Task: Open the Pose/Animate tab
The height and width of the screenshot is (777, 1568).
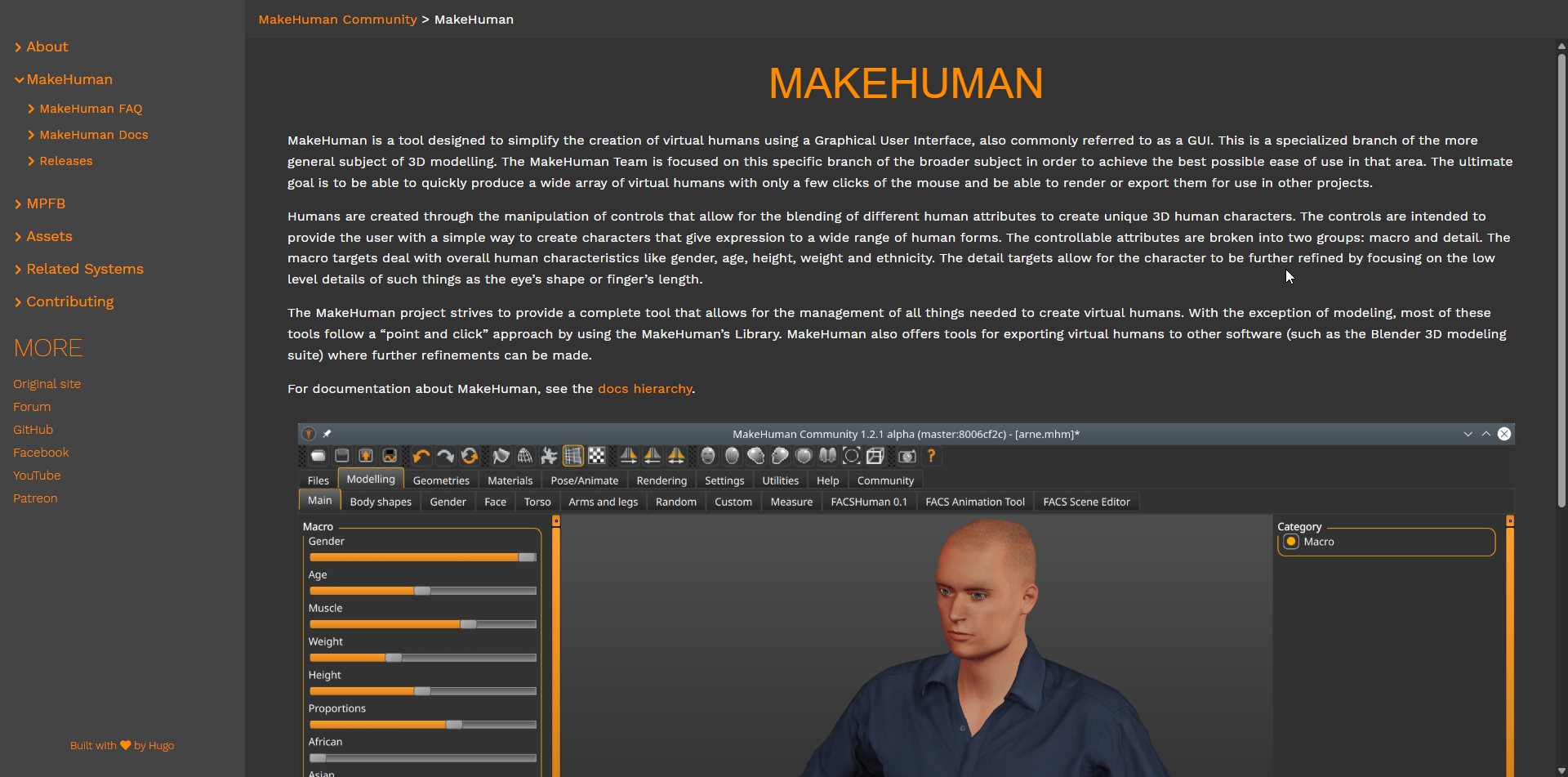Action: [585, 480]
